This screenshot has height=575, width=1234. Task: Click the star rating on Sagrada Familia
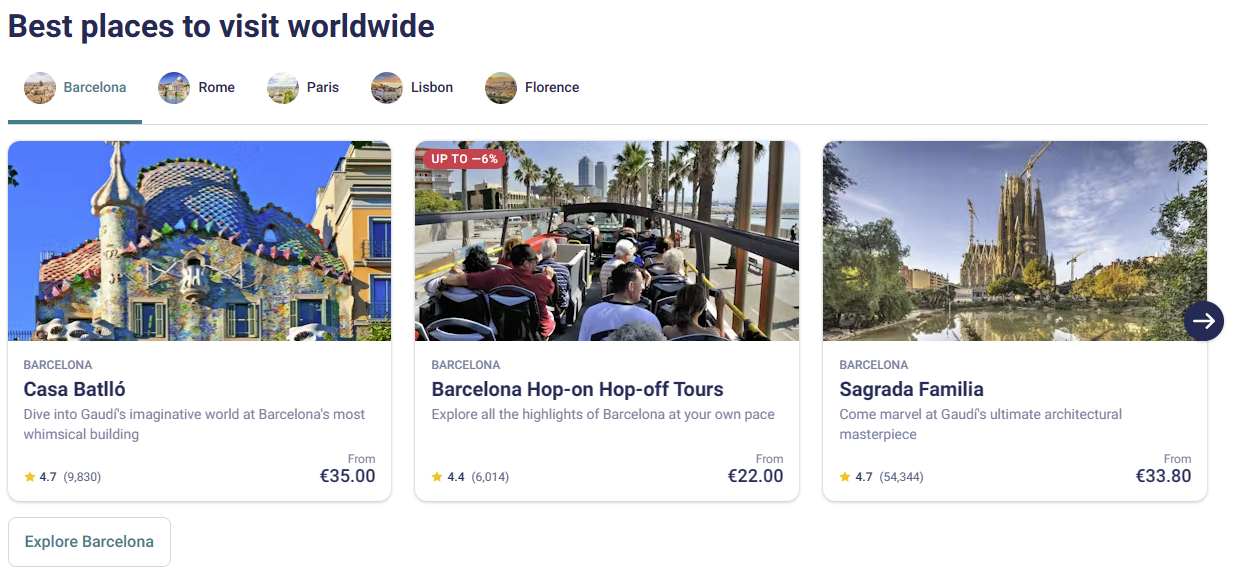point(846,477)
